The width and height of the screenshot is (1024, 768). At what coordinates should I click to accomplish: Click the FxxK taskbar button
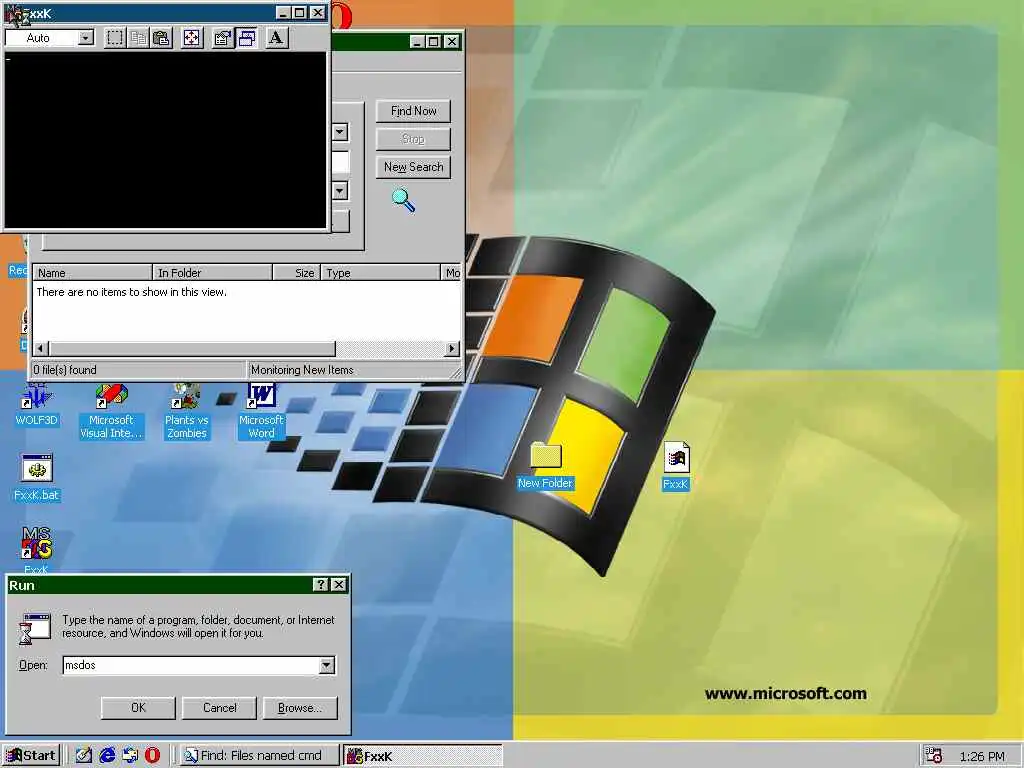423,756
